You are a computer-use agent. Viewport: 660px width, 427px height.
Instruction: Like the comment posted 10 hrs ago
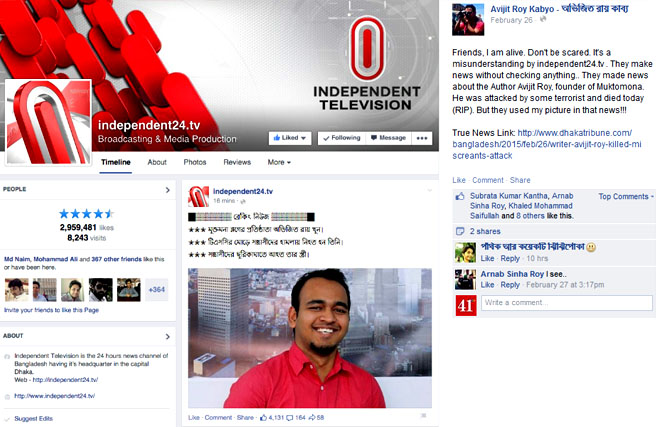pyautogui.click(x=487, y=259)
